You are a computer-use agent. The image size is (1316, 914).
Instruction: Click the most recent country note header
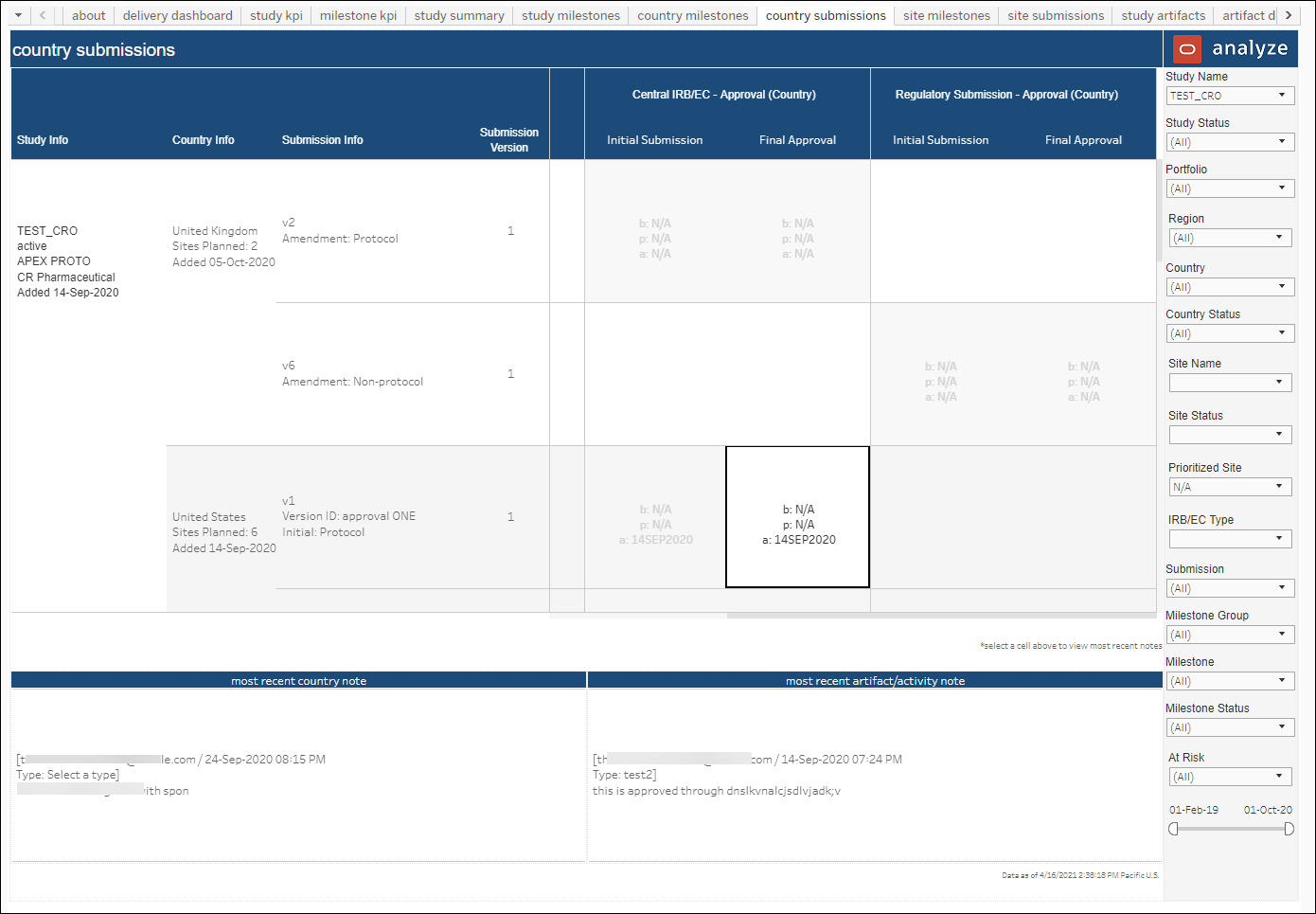click(x=298, y=680)
